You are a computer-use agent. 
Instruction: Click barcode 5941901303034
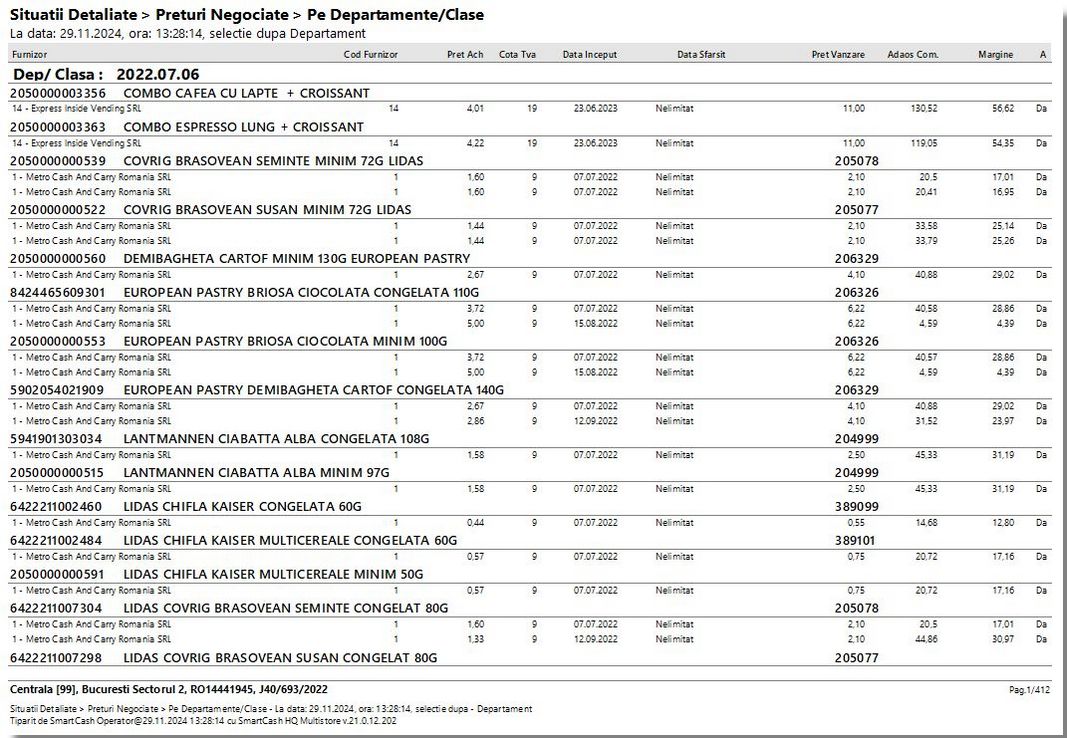[x=58, y=439]
